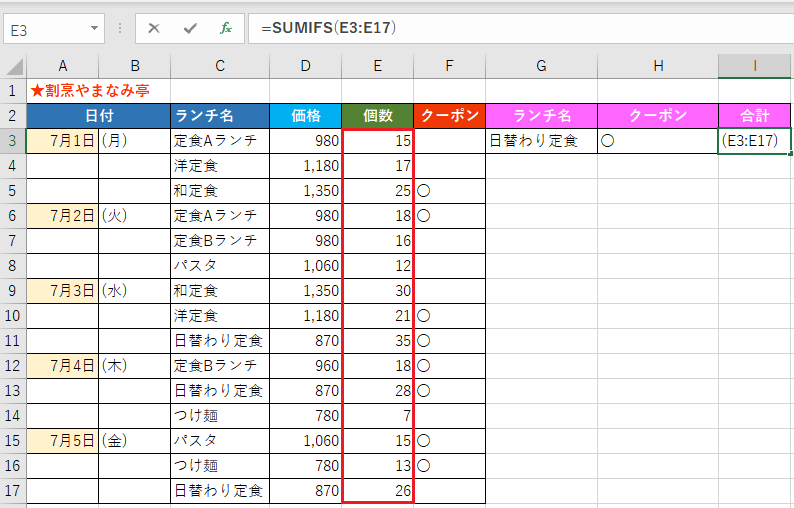Select 洋定食 in row 4

tap(220, 166)
